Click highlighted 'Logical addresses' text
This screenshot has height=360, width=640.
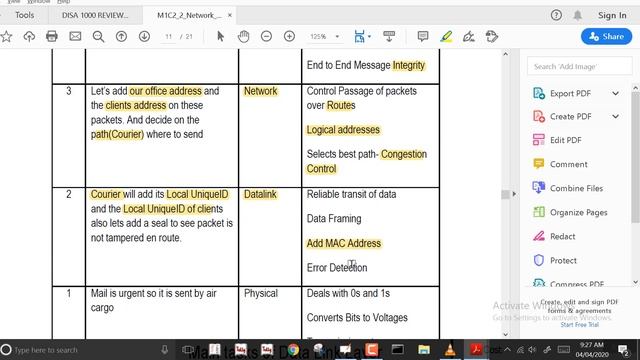[x=343, y=130]
